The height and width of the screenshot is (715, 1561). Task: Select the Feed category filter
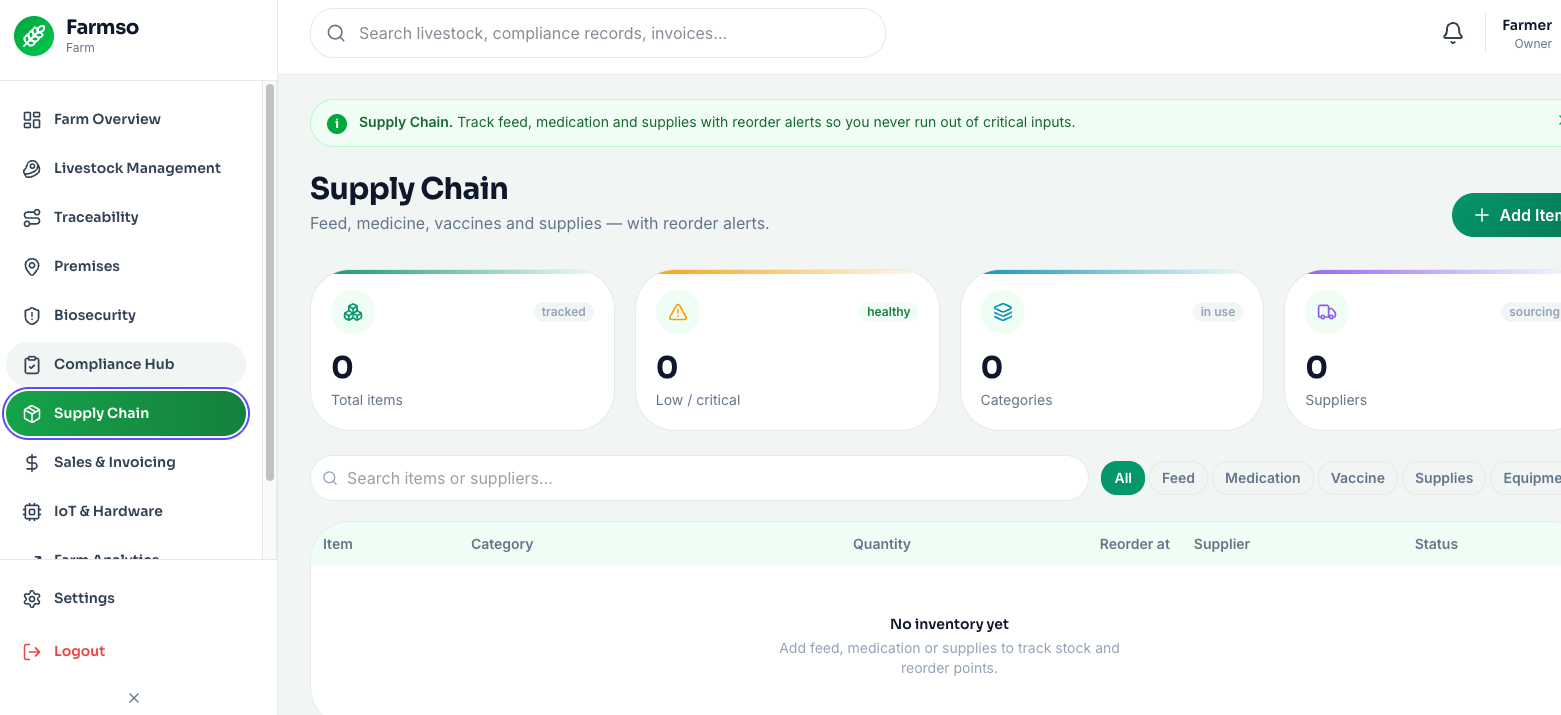1178,478
